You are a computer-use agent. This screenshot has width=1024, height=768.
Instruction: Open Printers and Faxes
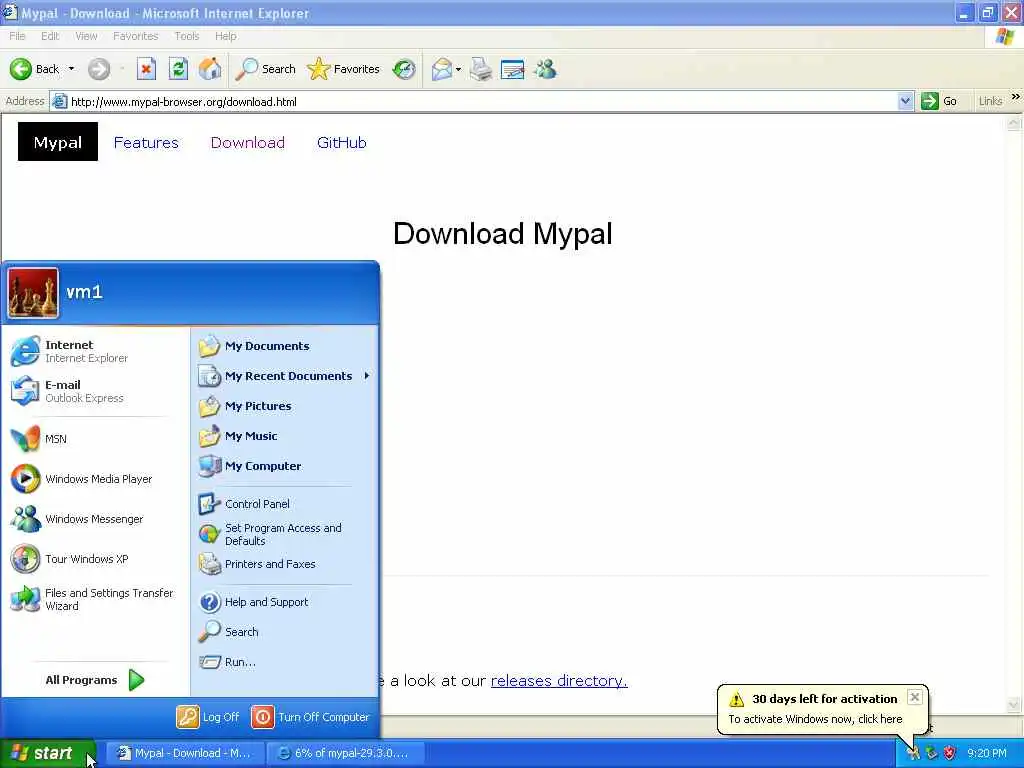(284, 564)
